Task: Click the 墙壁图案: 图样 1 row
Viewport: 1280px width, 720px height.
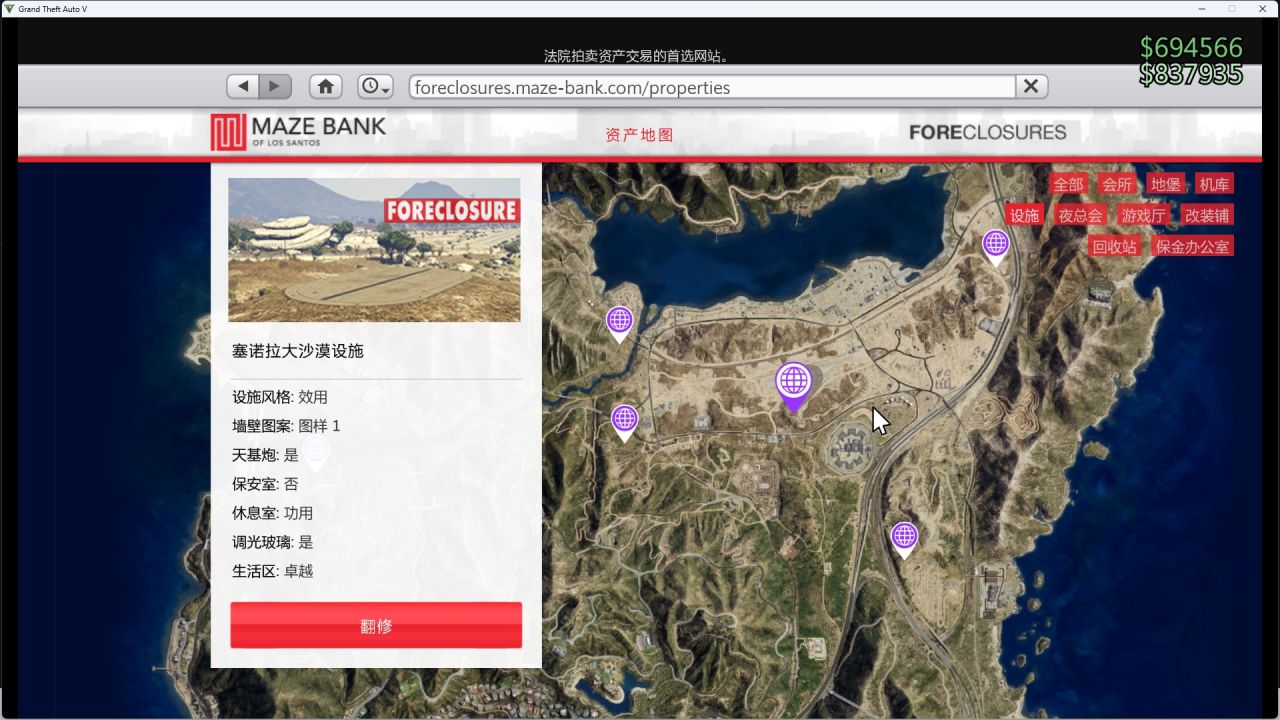Action: [x=286, y=426]
